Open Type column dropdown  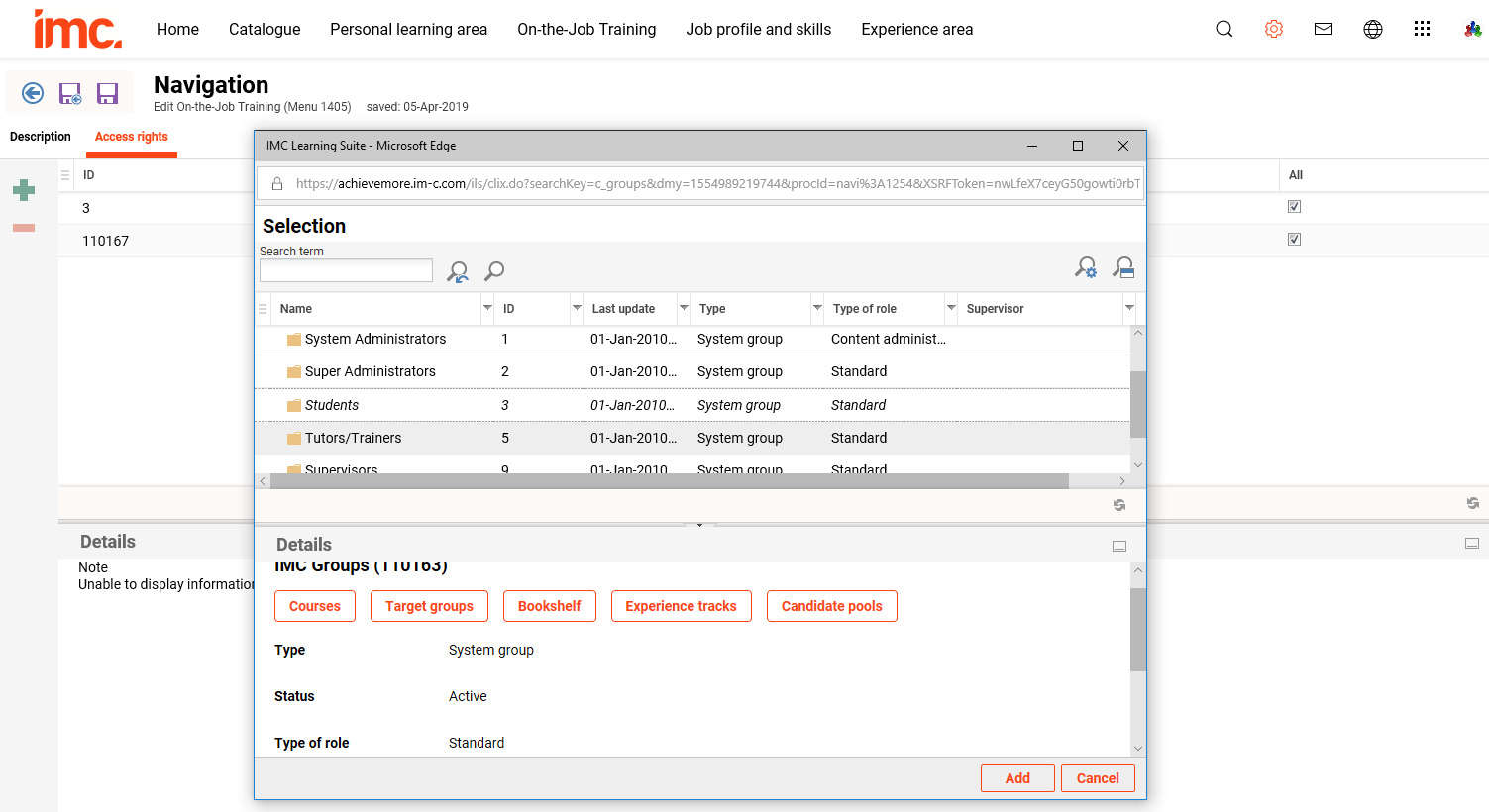pos(817,308)
